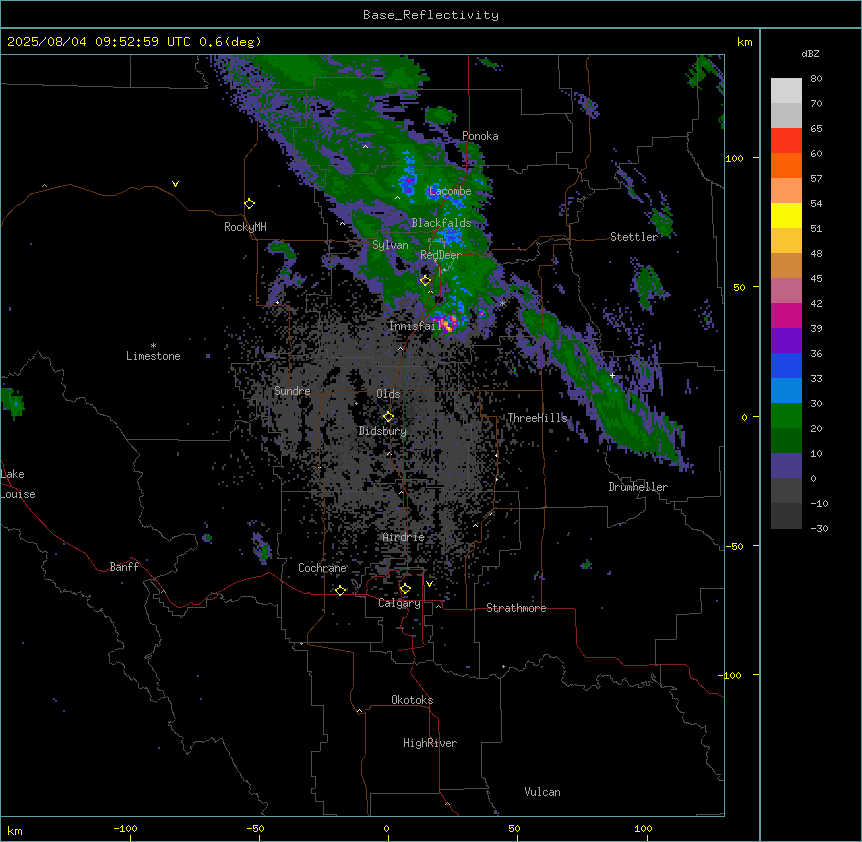Select the red swatch between 65 and 60 dBZ
862x842 pixels.
pos(786,141)
